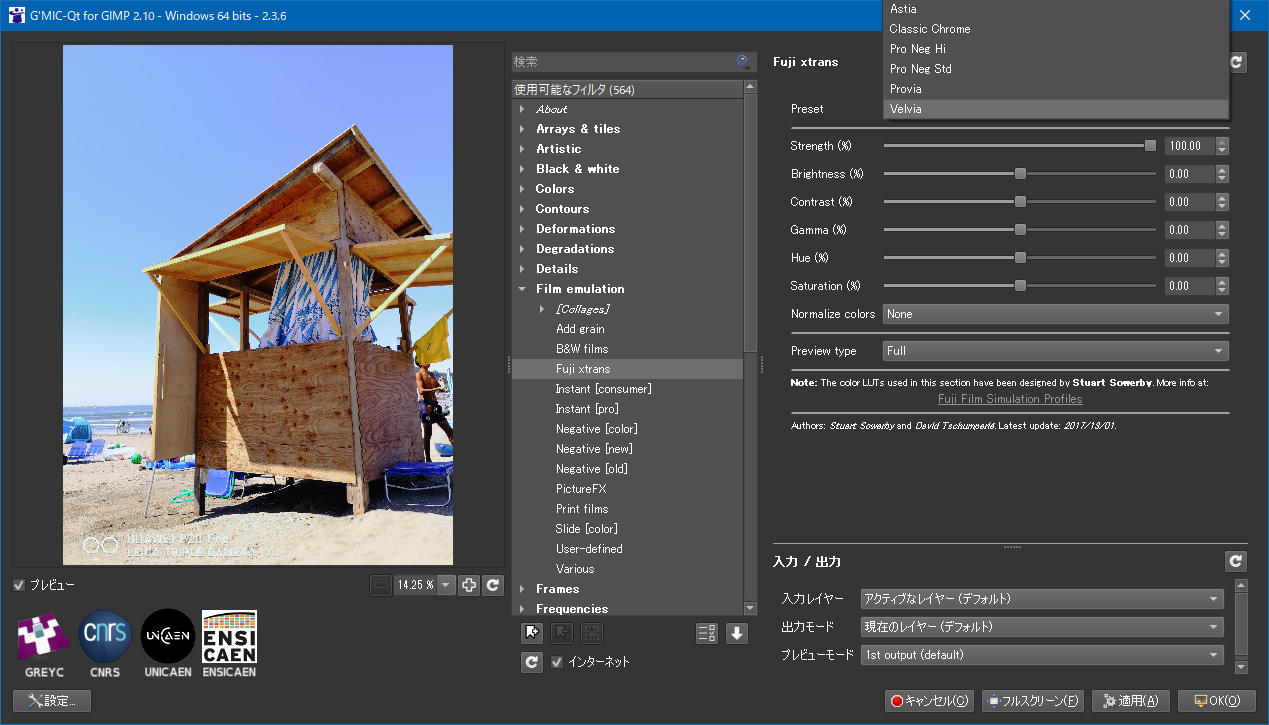
Task: Select Slide [color] filter
Action: (587, 529)
